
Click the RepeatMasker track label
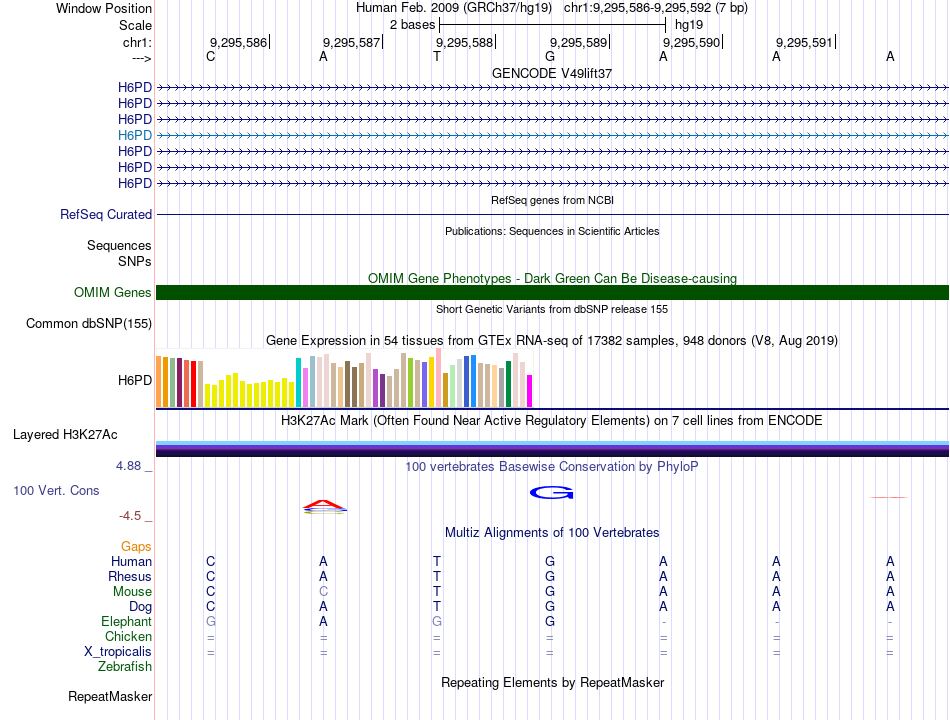coord(110,697)
